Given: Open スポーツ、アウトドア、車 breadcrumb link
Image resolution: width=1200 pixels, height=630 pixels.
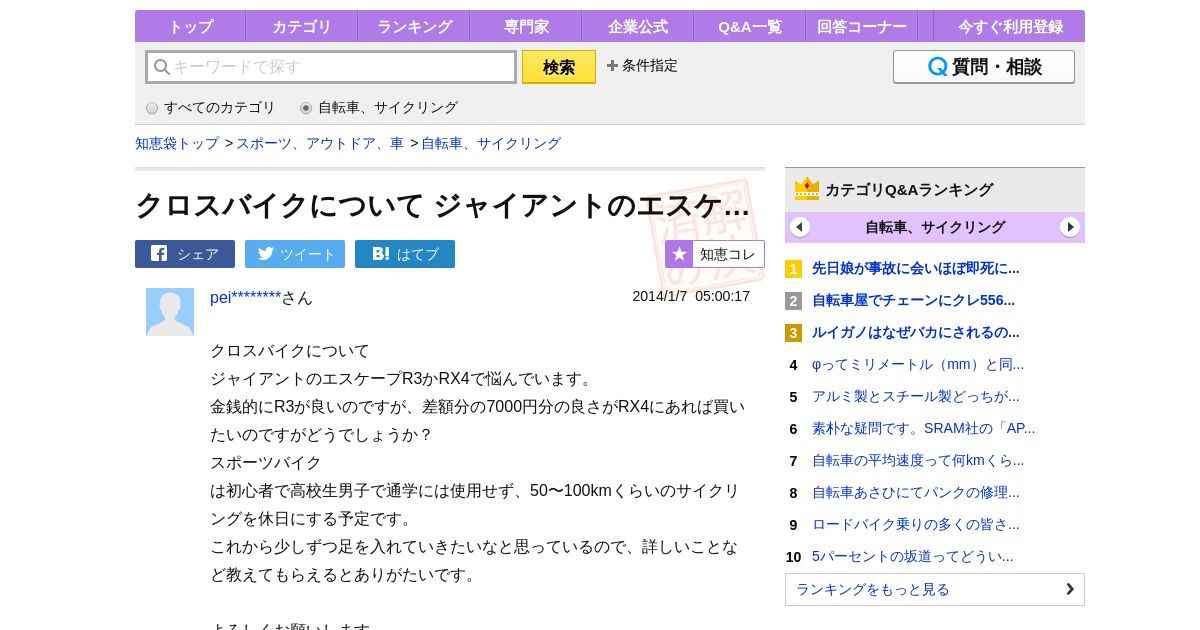Looking at the screenshot, I should coord(320,143).
